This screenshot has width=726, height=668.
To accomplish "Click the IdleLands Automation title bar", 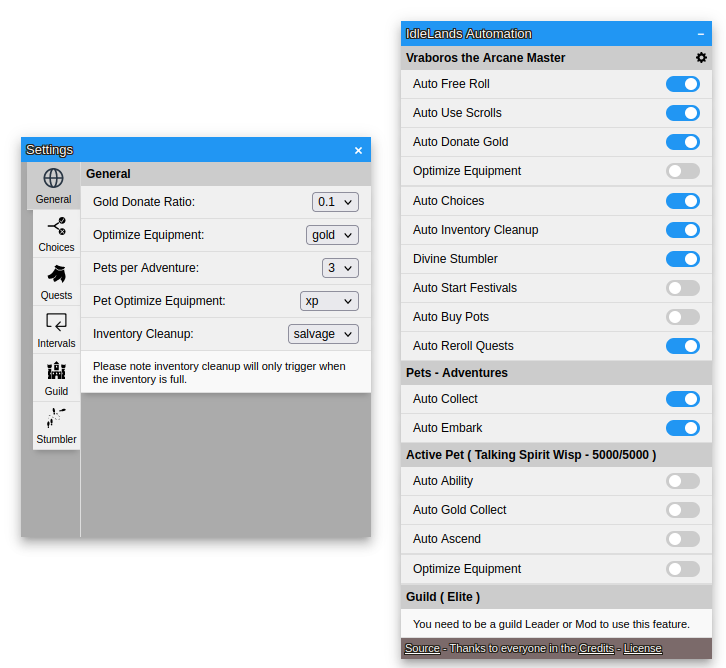I will (556, 34).
